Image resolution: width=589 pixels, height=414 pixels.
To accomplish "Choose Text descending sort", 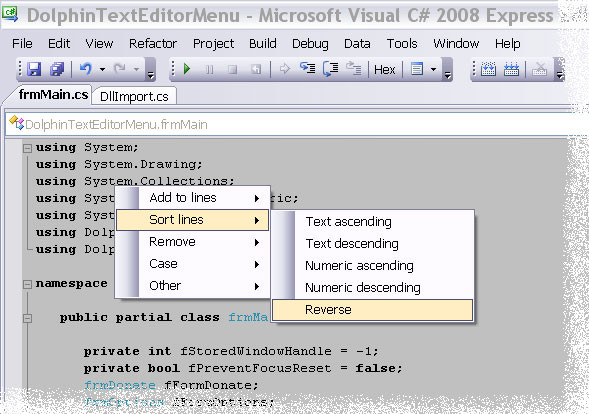I will click(x=373, y=244).
